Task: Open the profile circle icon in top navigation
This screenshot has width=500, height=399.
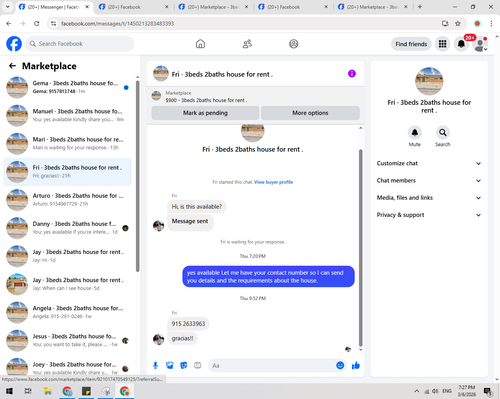Action: pyautogui.click(x=294, y=44)
